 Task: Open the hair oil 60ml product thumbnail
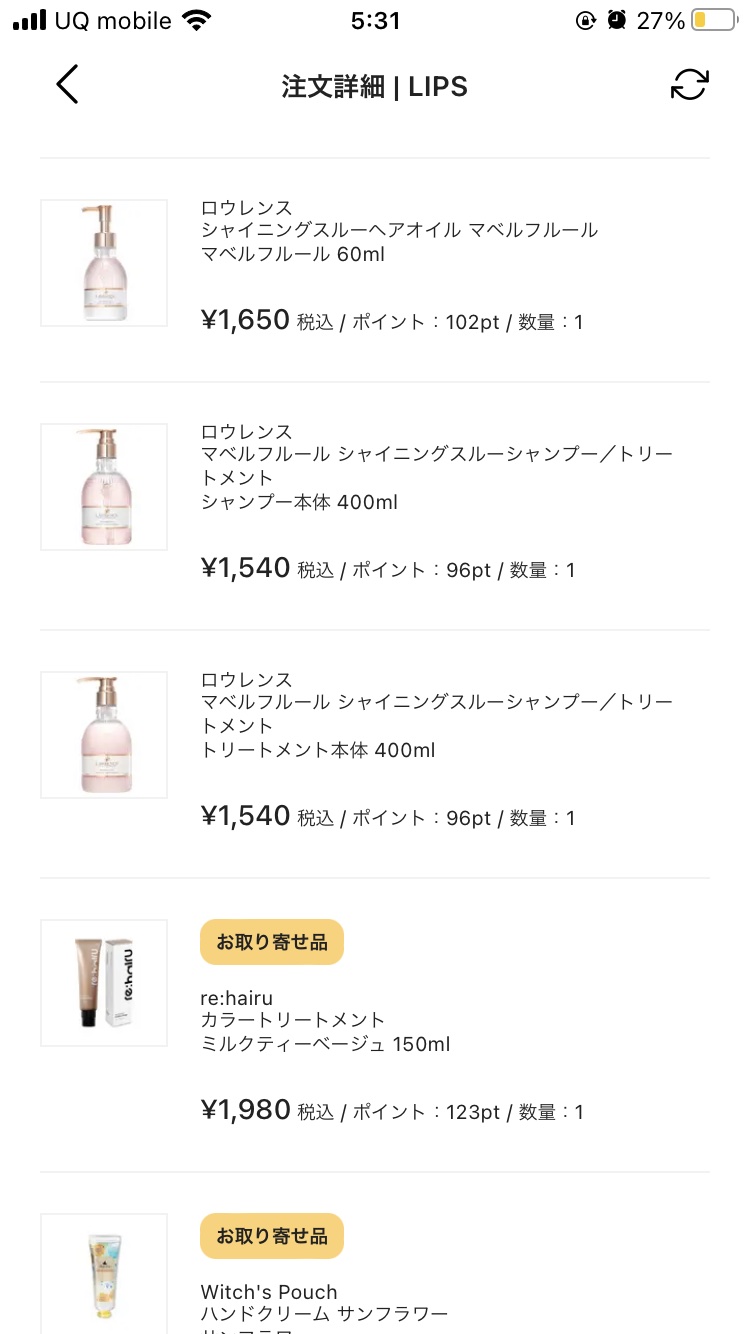click(104, 263)
